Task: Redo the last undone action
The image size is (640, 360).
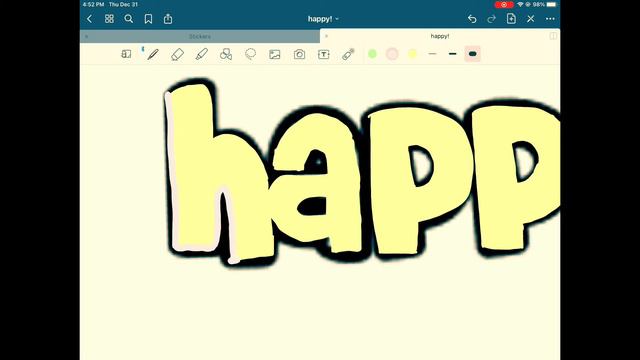Action: pyautogui.click(x=491, y=19)
